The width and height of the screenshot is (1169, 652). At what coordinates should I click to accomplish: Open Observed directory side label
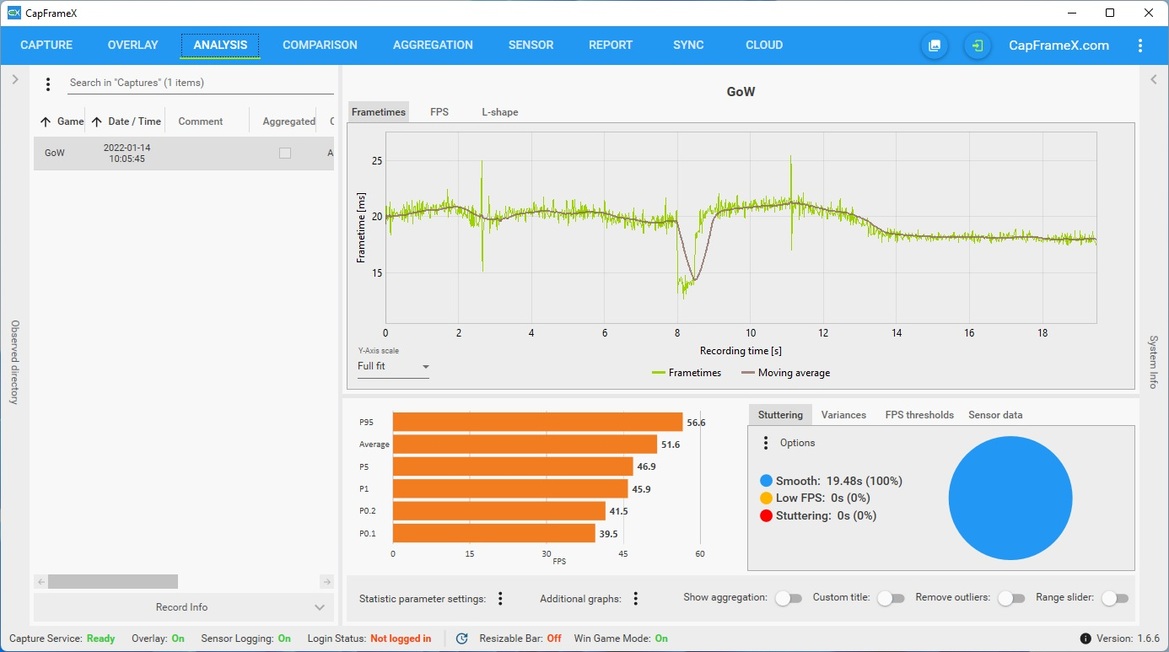[x=15, y=362]
